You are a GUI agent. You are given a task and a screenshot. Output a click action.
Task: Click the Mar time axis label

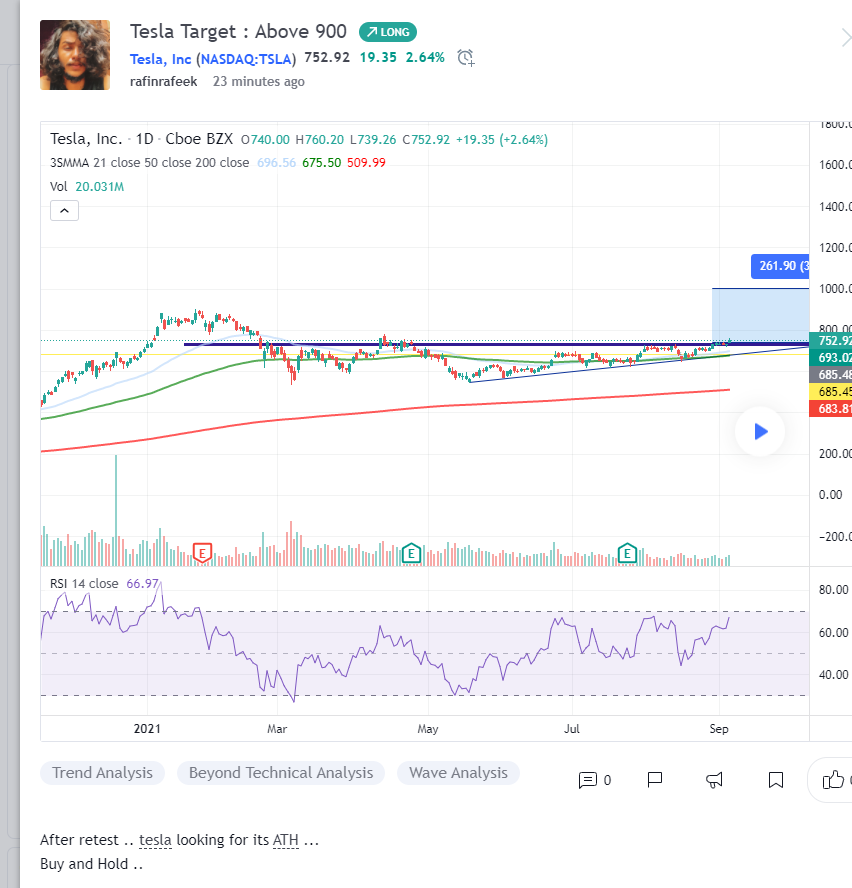[277, 729]
